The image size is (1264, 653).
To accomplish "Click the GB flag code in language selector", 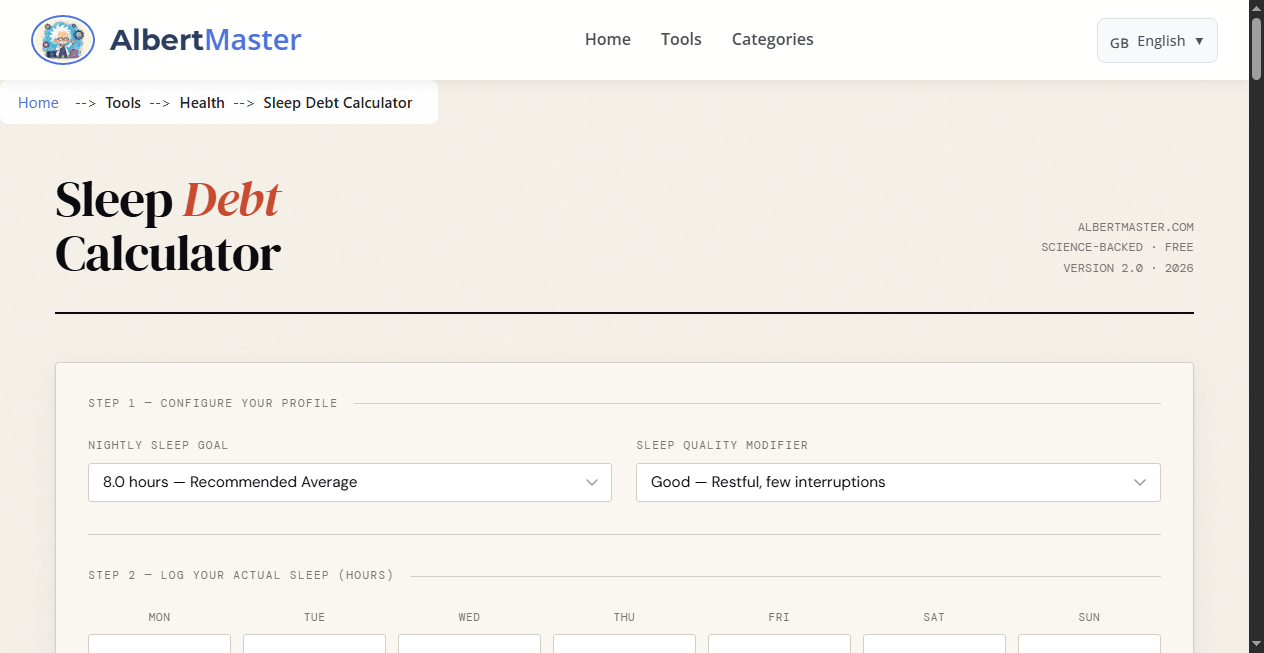I will pos(1119,43).
